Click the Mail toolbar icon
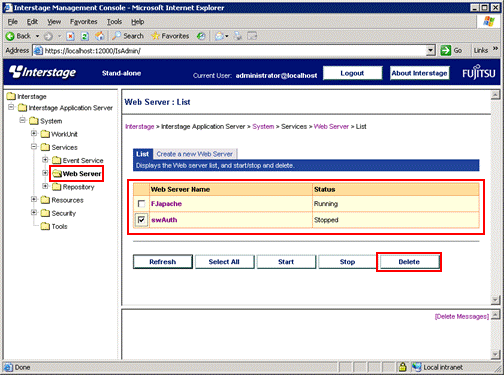This screenshot has height=375, width=504. pyautogui.click(x=219, y=36)
